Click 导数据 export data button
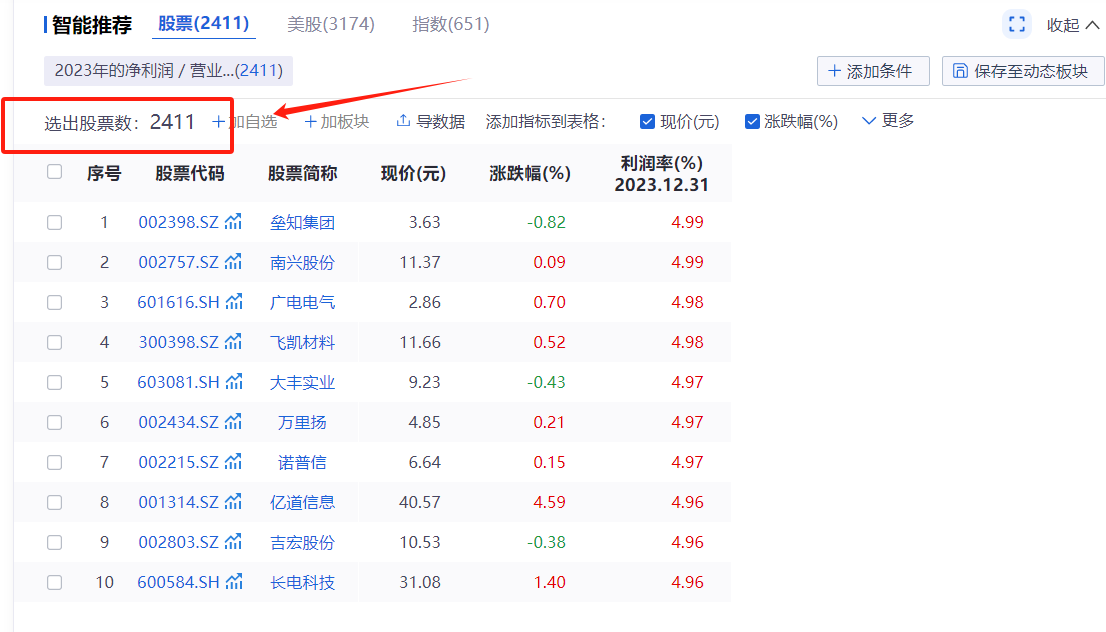 [x=430, y=121]
